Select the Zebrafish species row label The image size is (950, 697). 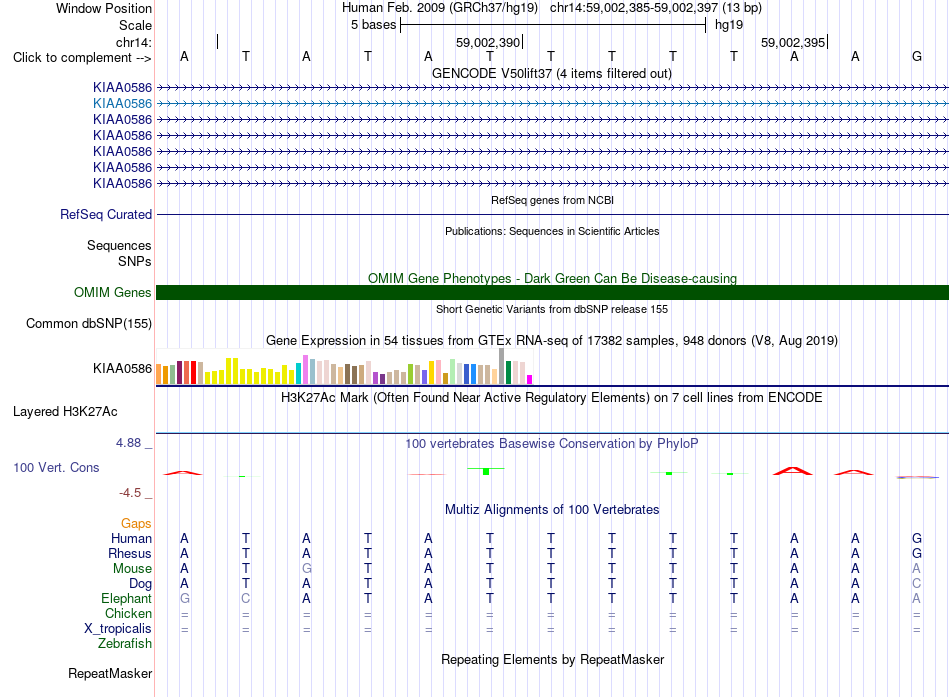tap(125, 644)
